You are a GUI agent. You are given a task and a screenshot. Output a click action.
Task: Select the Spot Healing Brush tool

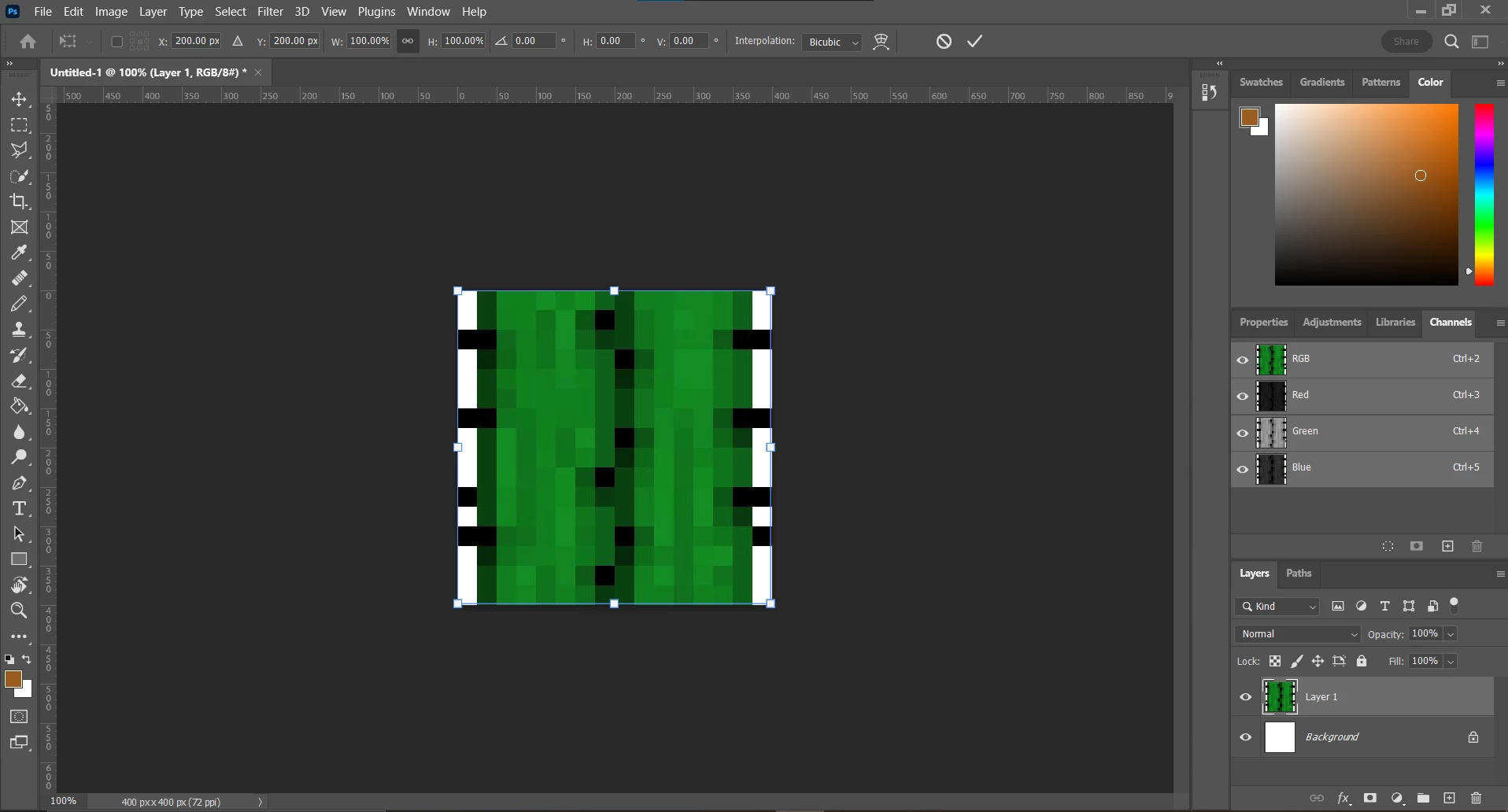(x=20, y=279)
